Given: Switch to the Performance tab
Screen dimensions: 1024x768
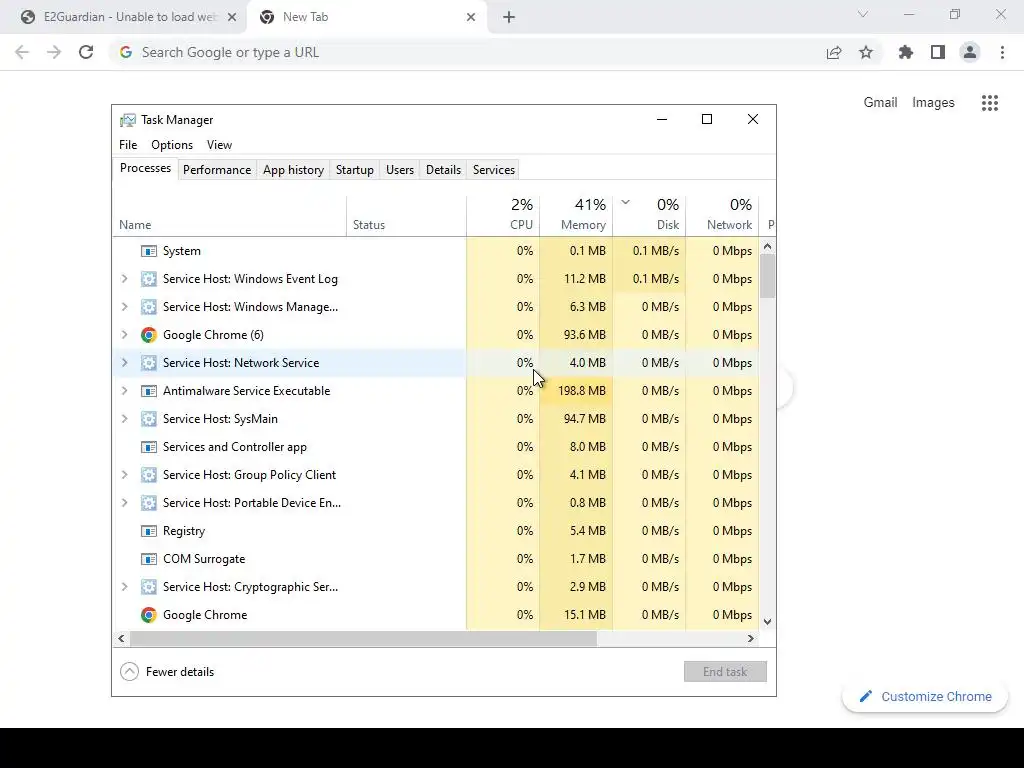Looking at the screenshot, I should (217, 170).
